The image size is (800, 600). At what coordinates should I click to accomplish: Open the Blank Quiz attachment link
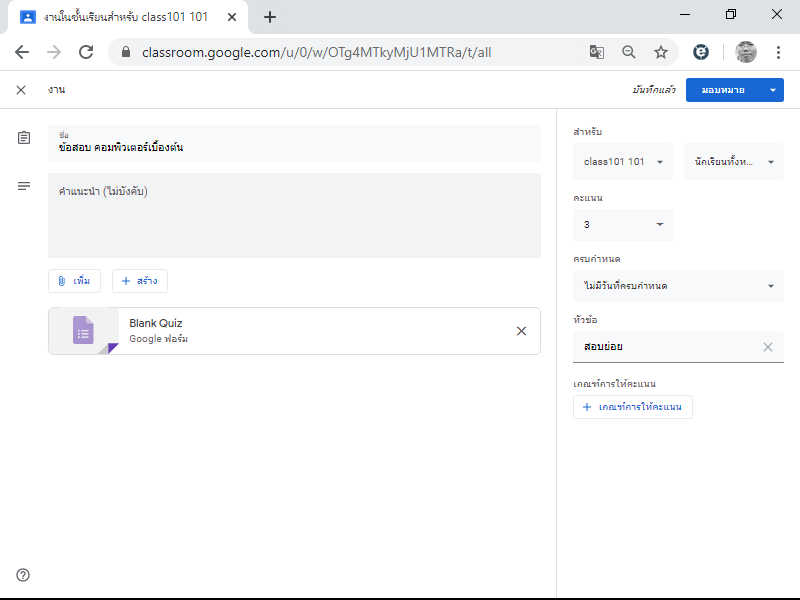[x=294, y=331]
